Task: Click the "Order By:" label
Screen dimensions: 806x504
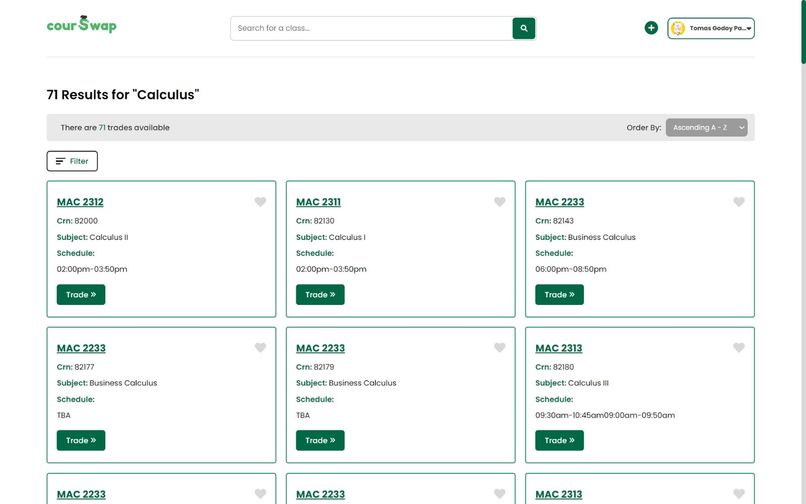Action: pyautogui.click(x=644, y=128)
